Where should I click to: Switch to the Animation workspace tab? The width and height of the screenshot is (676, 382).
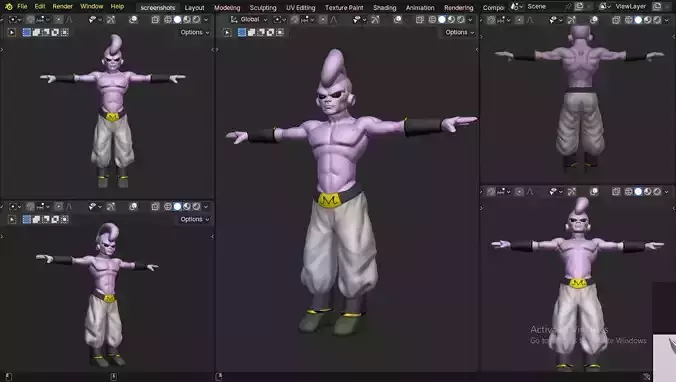point(420,7)
